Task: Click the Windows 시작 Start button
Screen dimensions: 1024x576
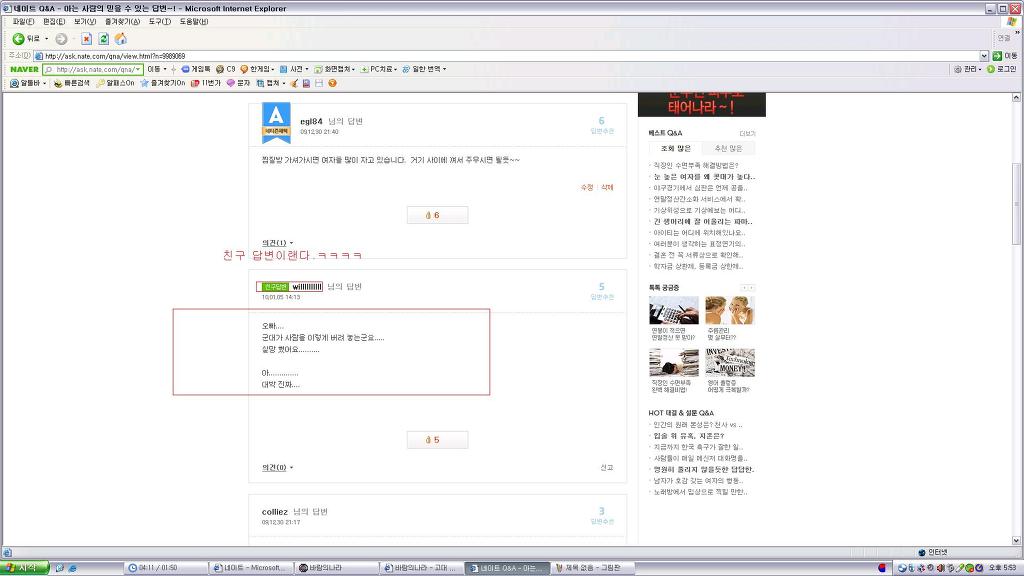Action: 25,568
